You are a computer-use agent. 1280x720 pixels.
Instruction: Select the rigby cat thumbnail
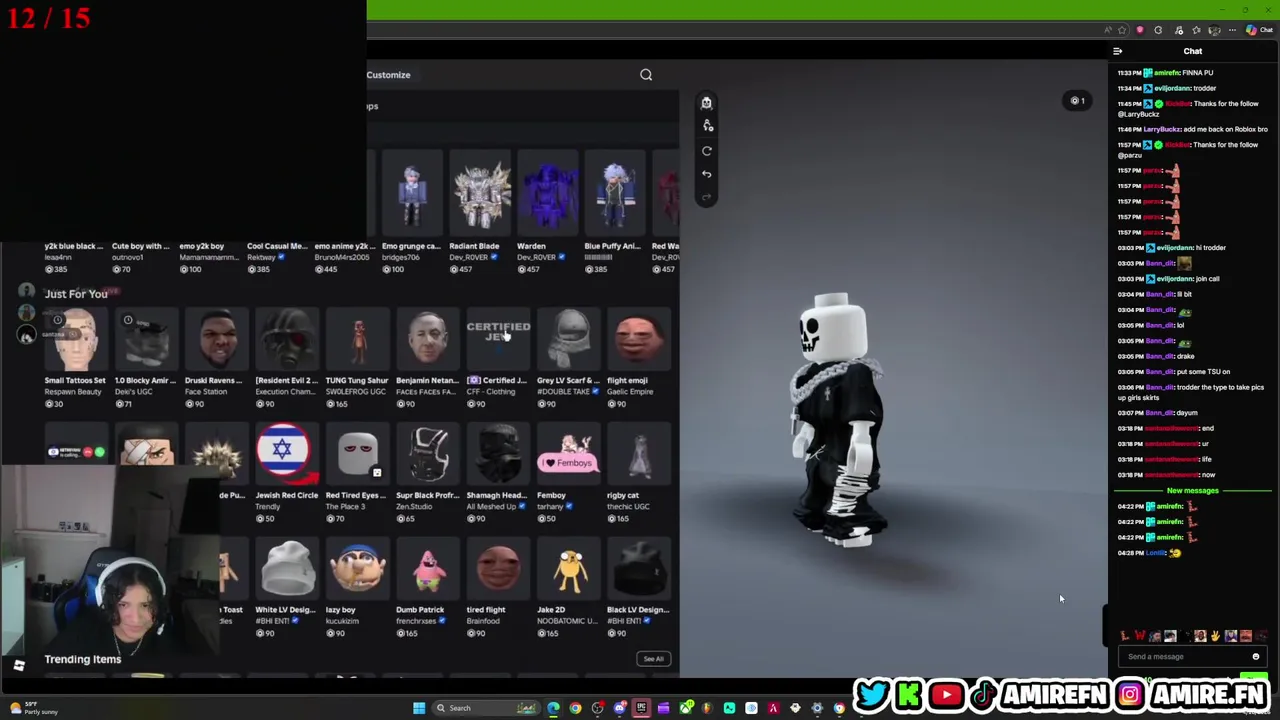point(639,455)
